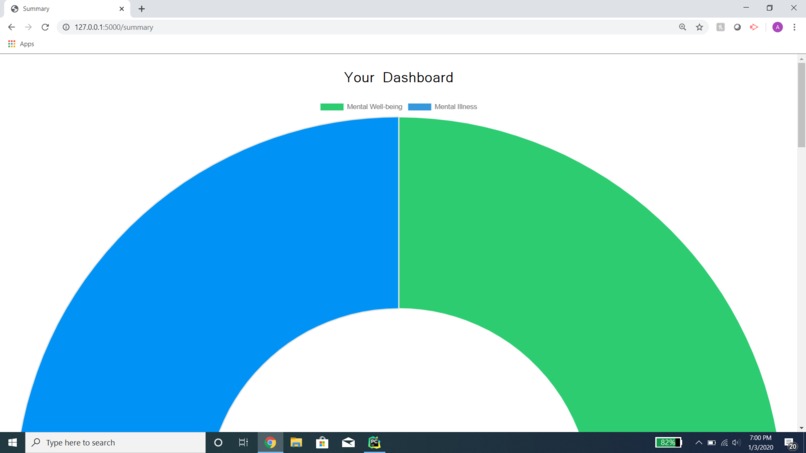Click the green Mental Well-being legend swatch
806x453 pixels.
click(x=332, y=106)
